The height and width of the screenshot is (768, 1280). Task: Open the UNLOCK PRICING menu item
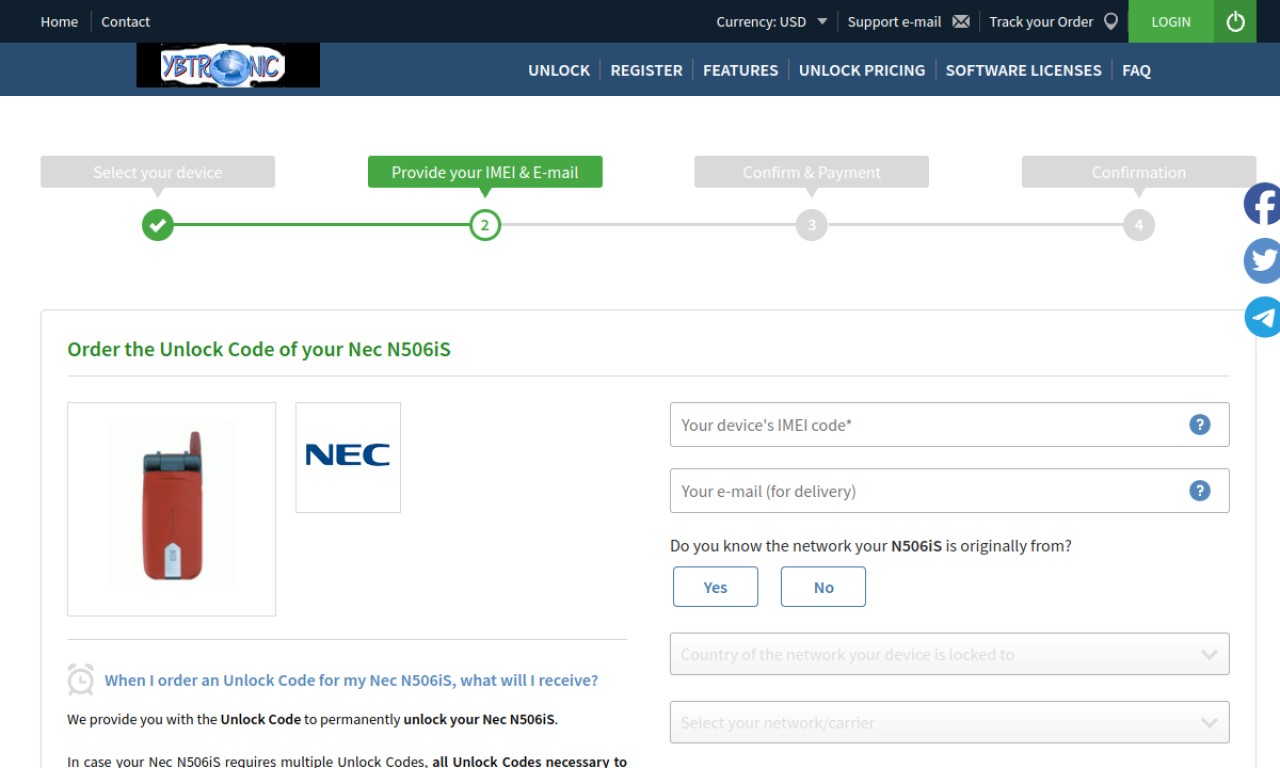pos(862,70)
